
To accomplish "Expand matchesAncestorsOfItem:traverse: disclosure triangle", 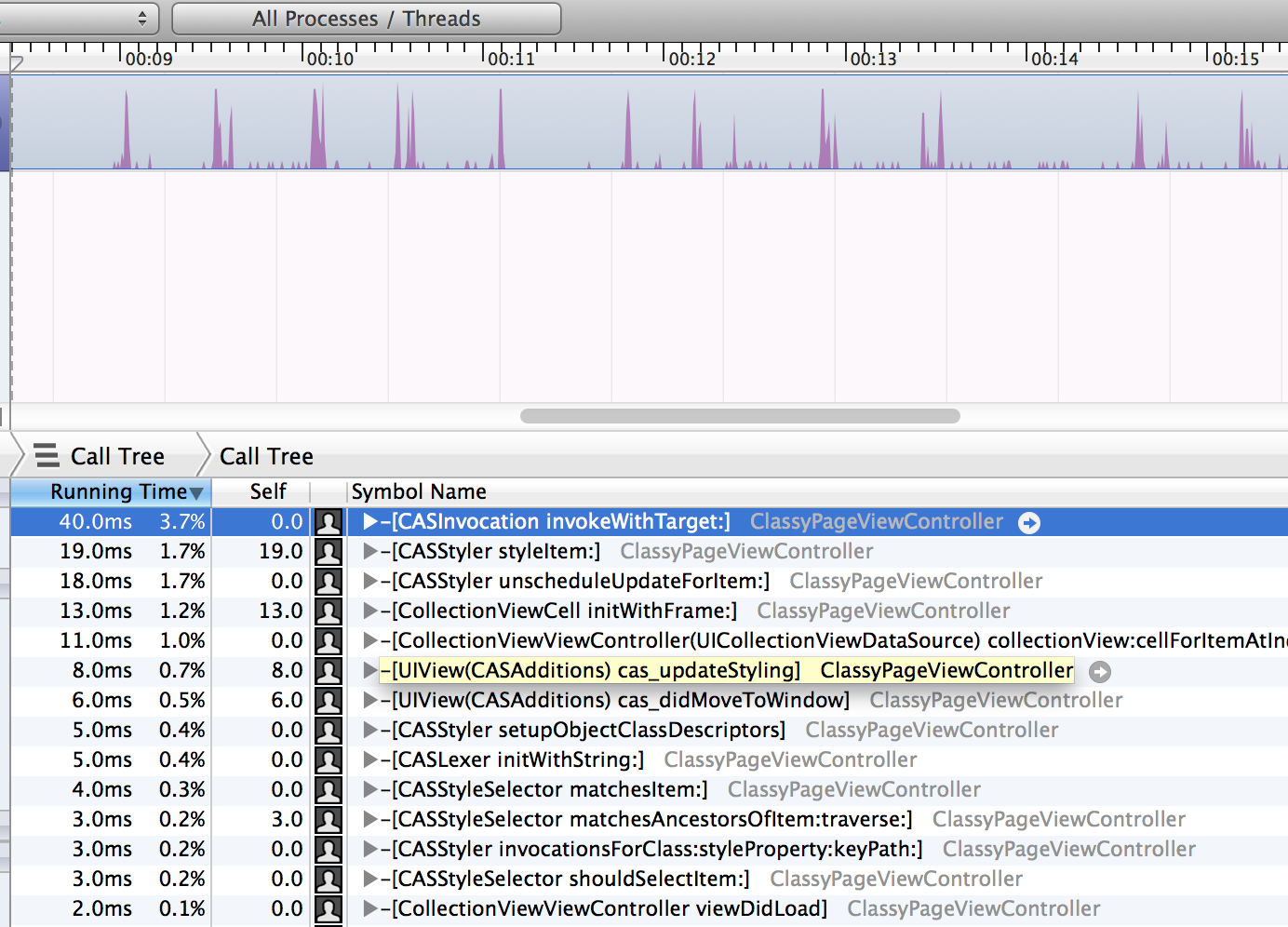I will (370, 819).
